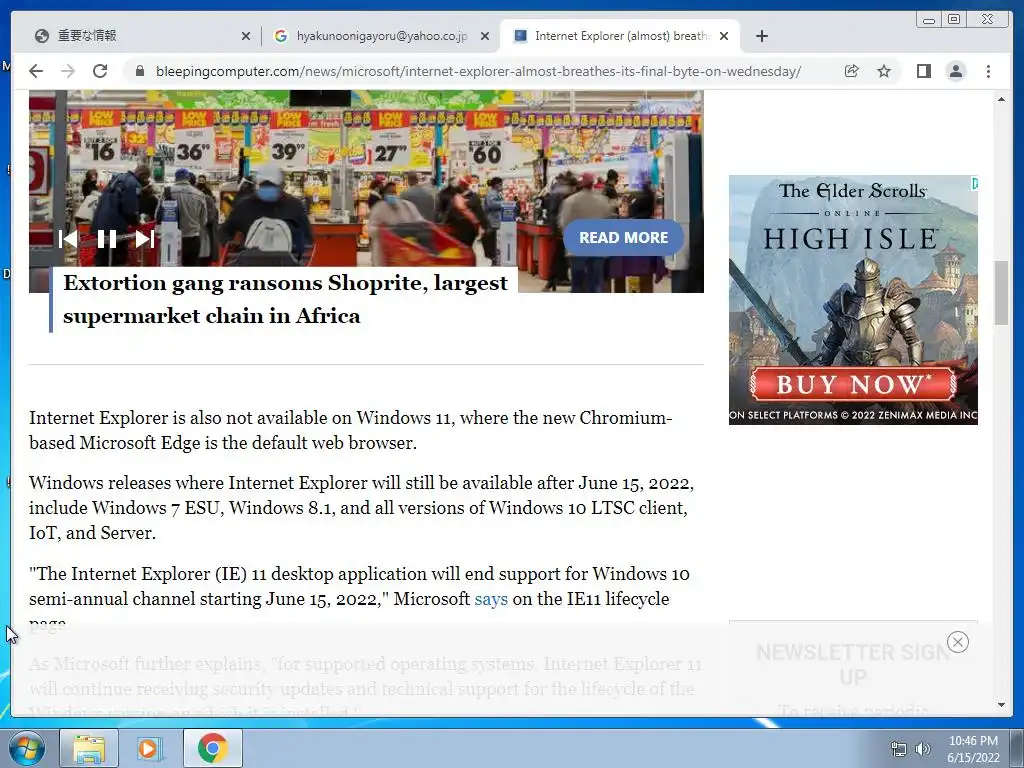Open the Chrome three-dot menu
The height and width of the screenshot is (768, 1024).
click(x=988, y=71)
